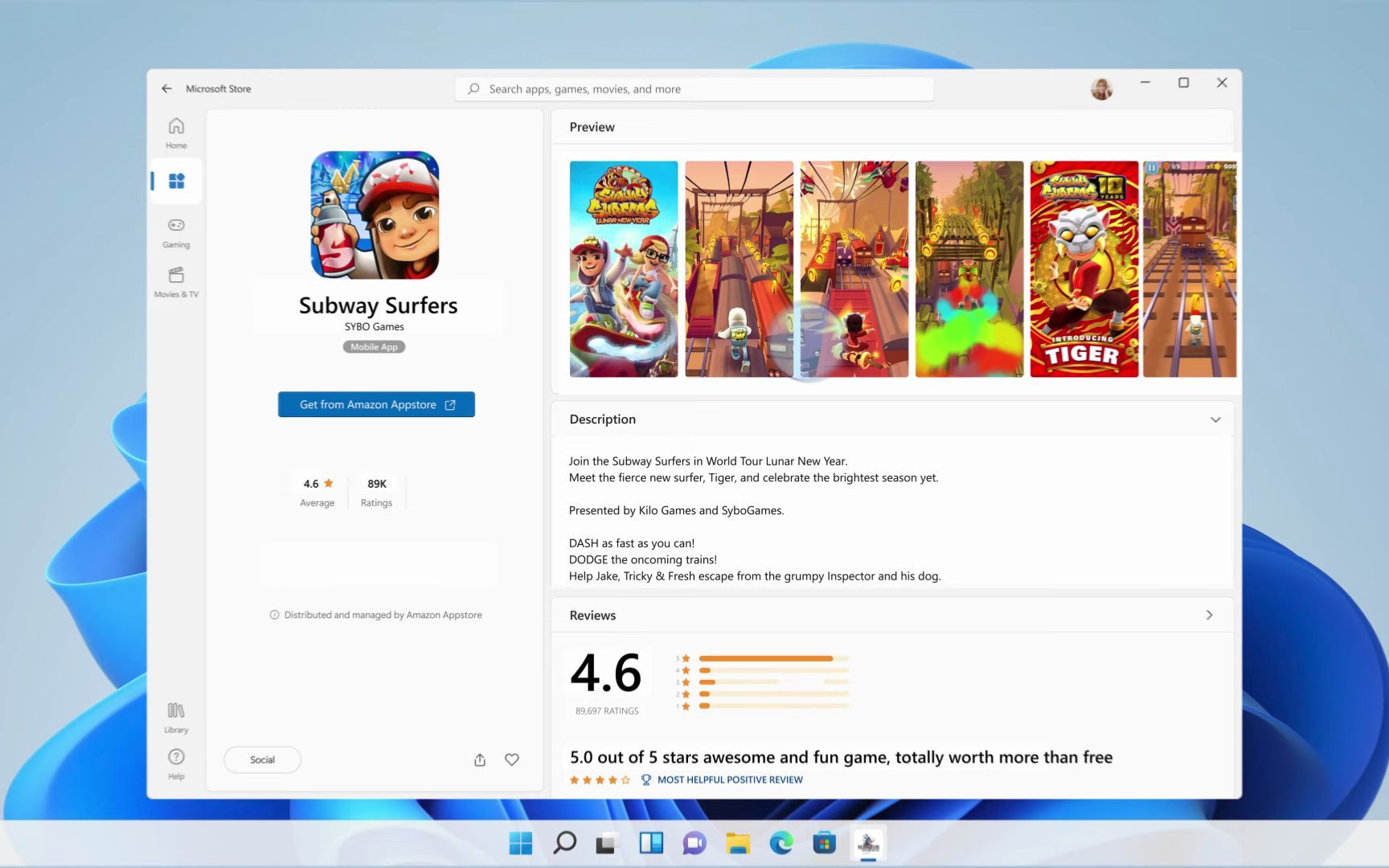This screenshot has height=868, width=1389.
Task: Expand the Description section chevron
Action: [x=1215, y=420]
